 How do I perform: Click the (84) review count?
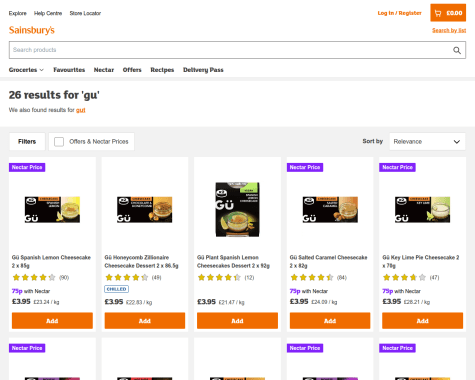coord(342,278)
